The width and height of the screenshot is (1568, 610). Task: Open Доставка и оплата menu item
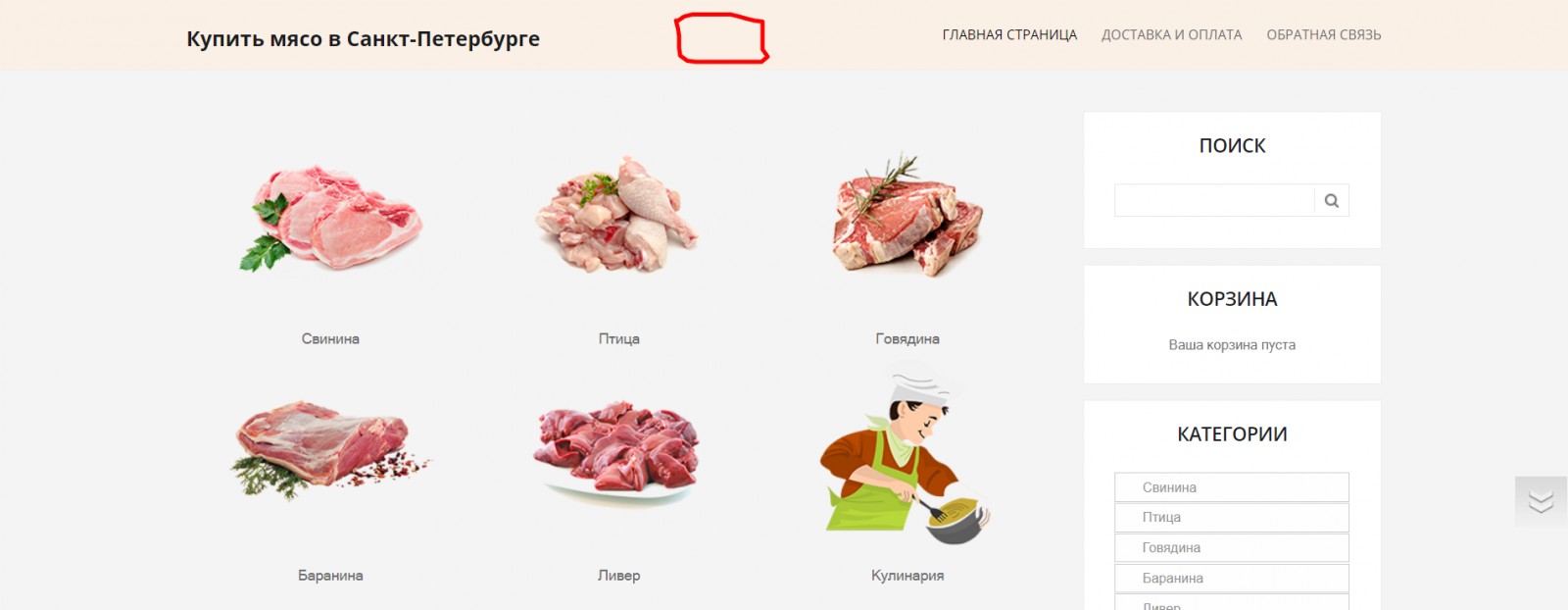[x=1171, y=35]
